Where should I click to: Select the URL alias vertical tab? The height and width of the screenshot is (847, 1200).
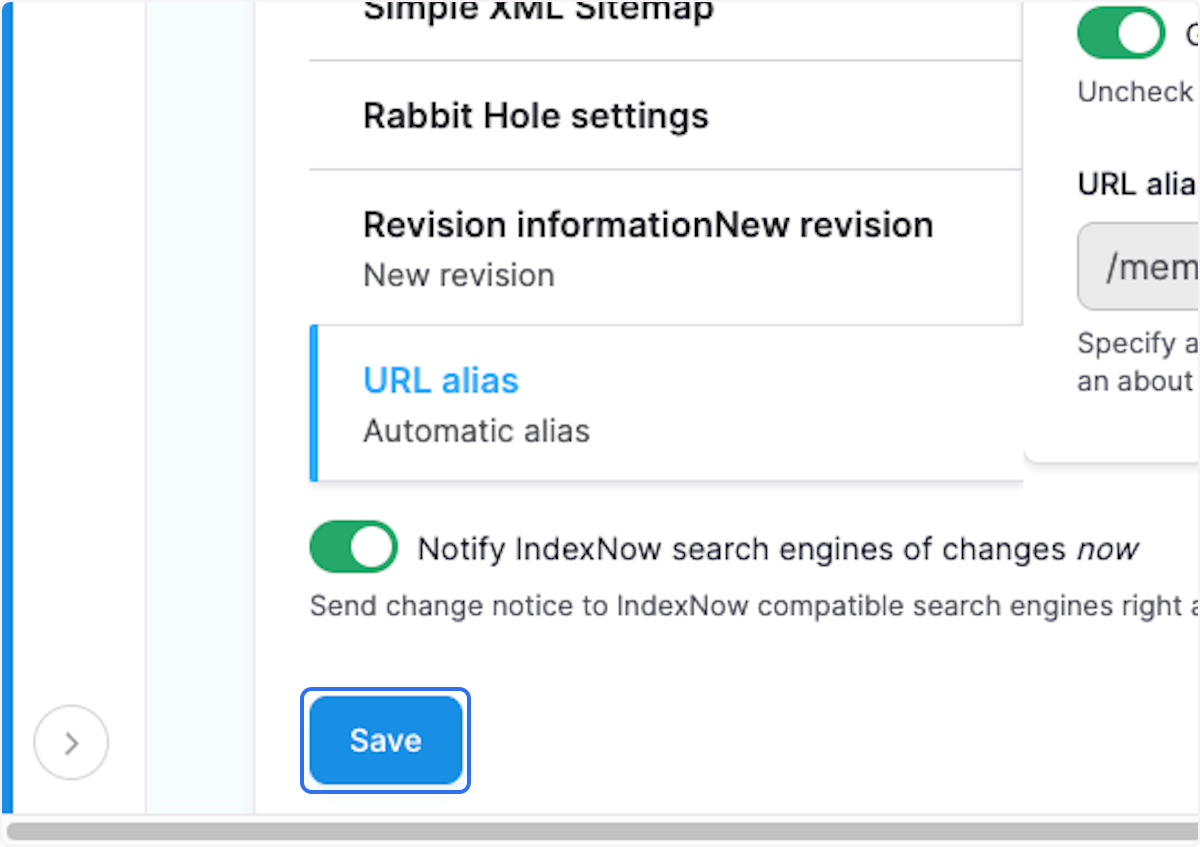tap(440, 380)
